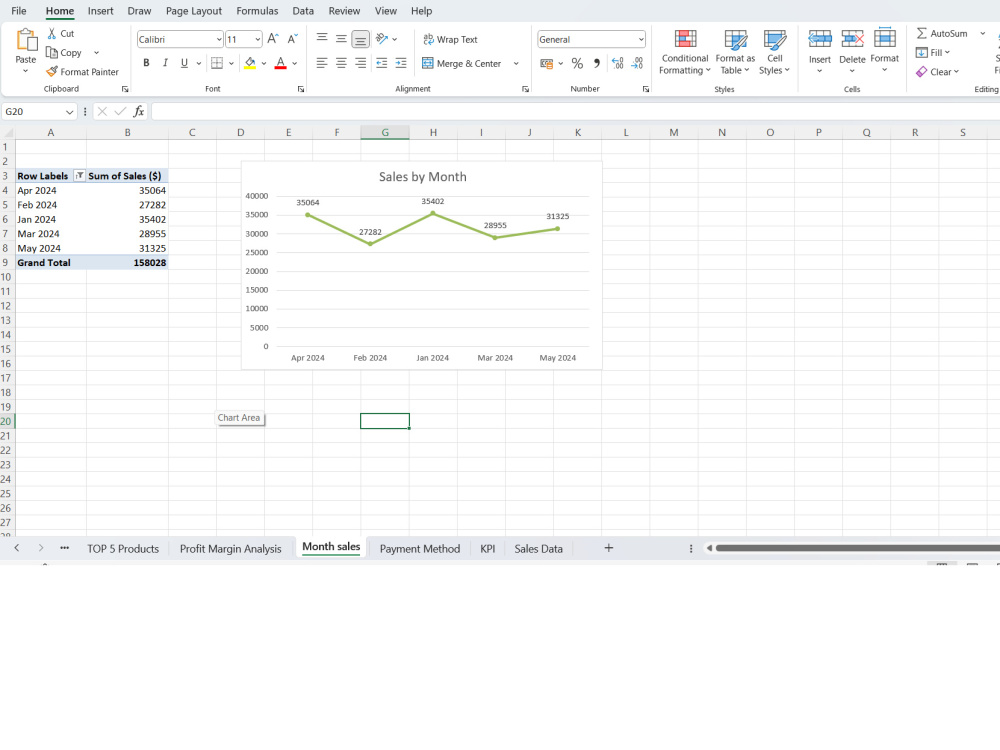This screenshot has width=1000, height=750.
Task: Open Conditional Formatting menu
Action: pos(685,52)
